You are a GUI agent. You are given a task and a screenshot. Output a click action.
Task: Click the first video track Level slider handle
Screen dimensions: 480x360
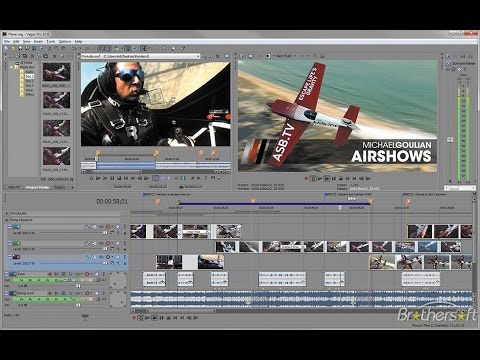[105, 233]
